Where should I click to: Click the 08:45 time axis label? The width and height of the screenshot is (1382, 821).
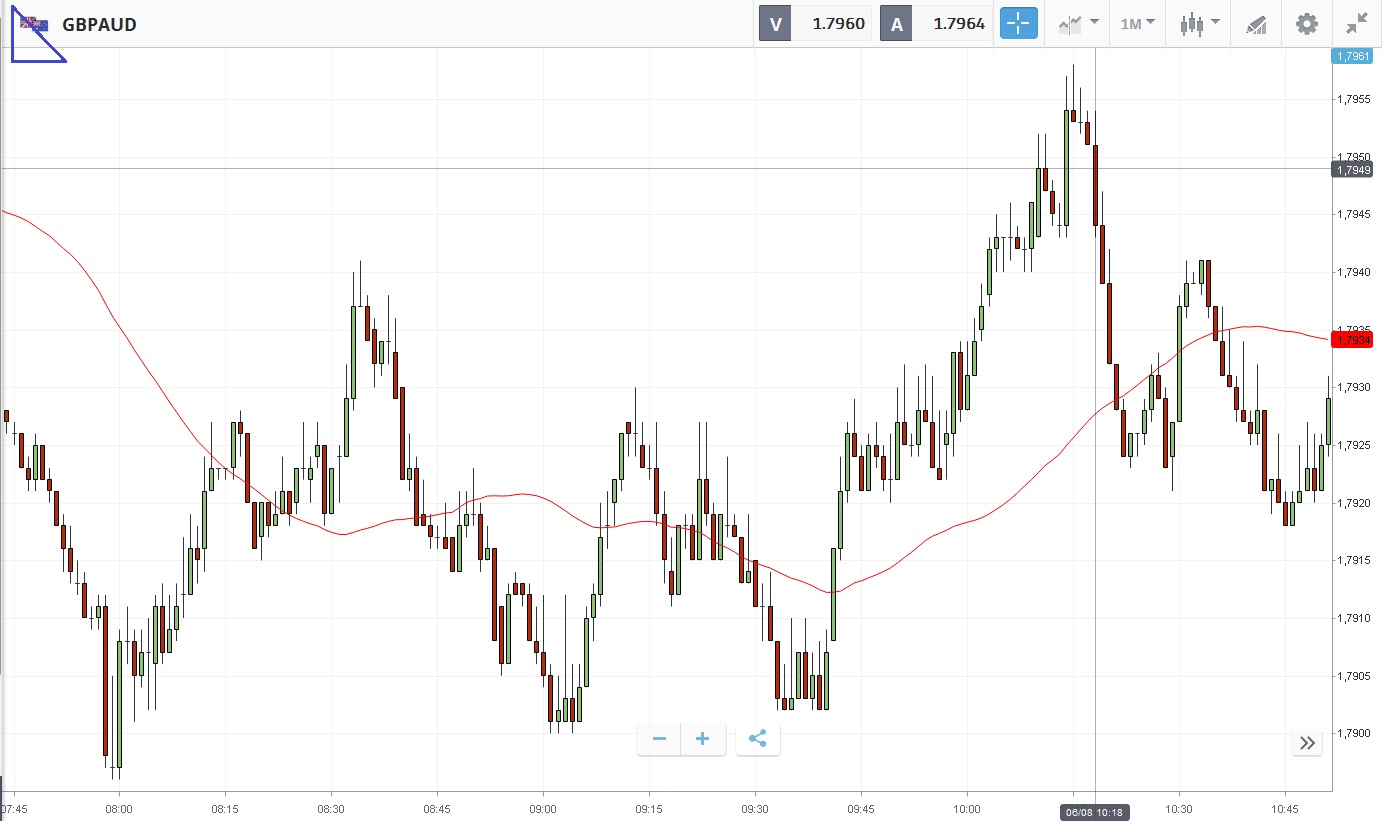click(x=437, y=809)
